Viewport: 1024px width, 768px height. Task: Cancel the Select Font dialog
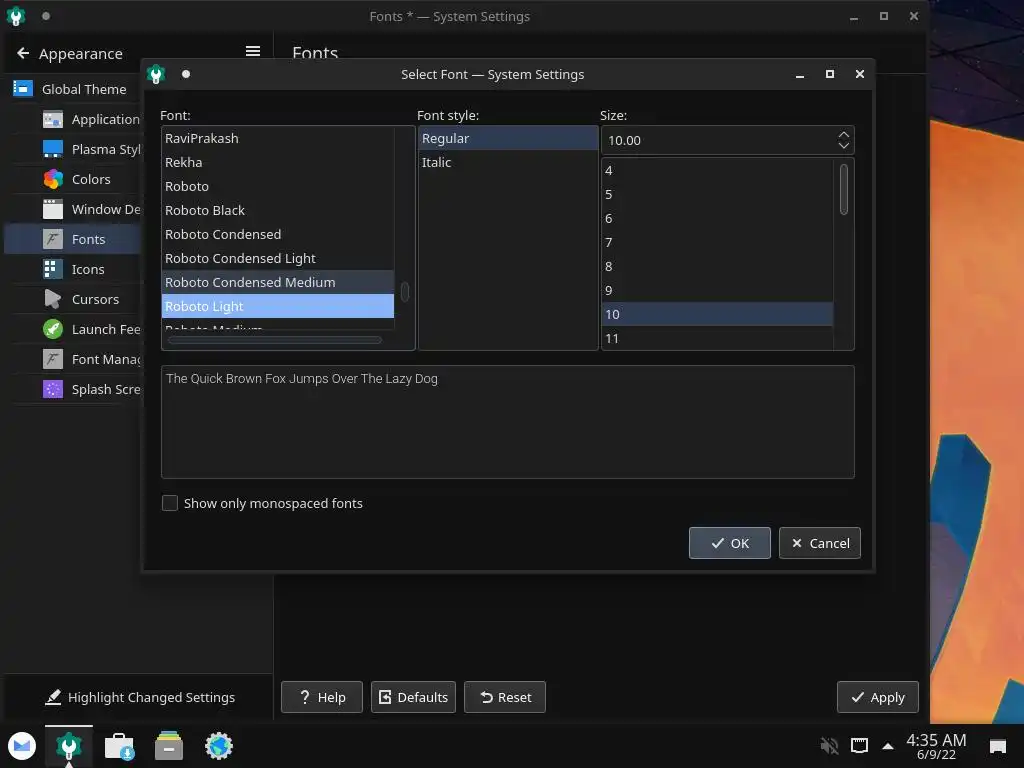pyautogui.click(x=820, y=543)
